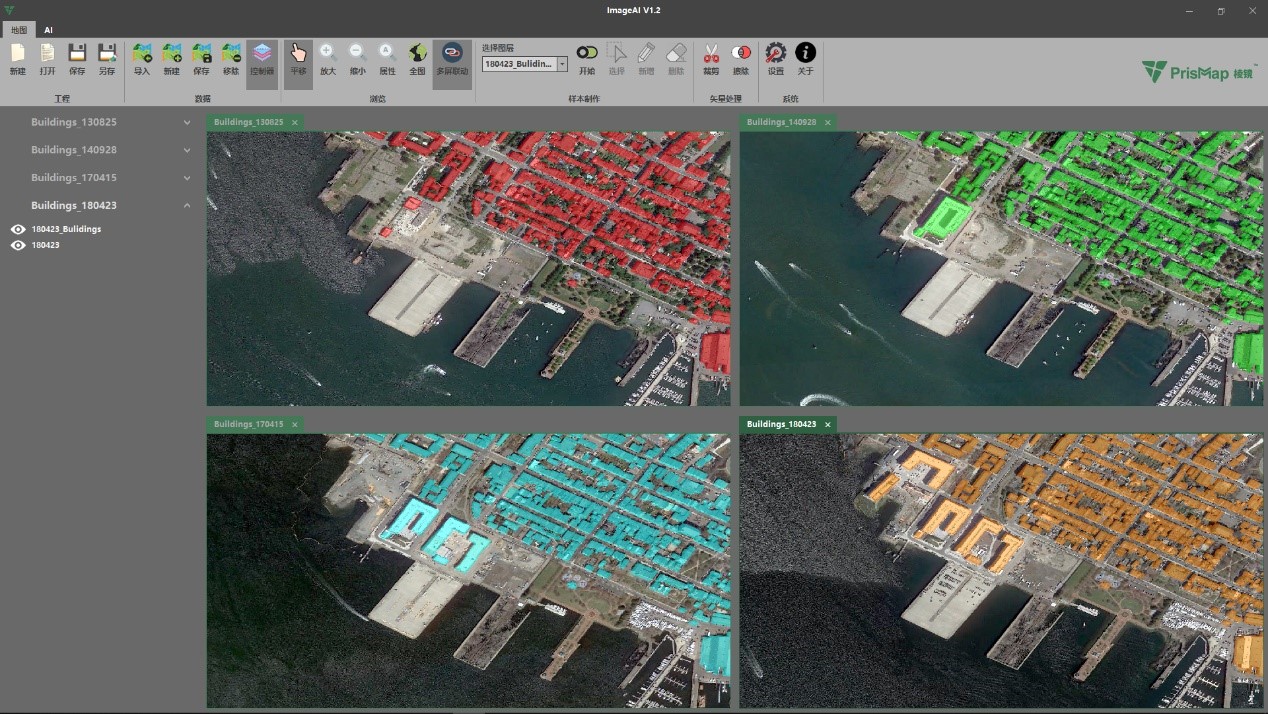This screenshot has height=714, width=1268.
Task: Select the Buildings_170415 view tab
Action: coord(248,424)
